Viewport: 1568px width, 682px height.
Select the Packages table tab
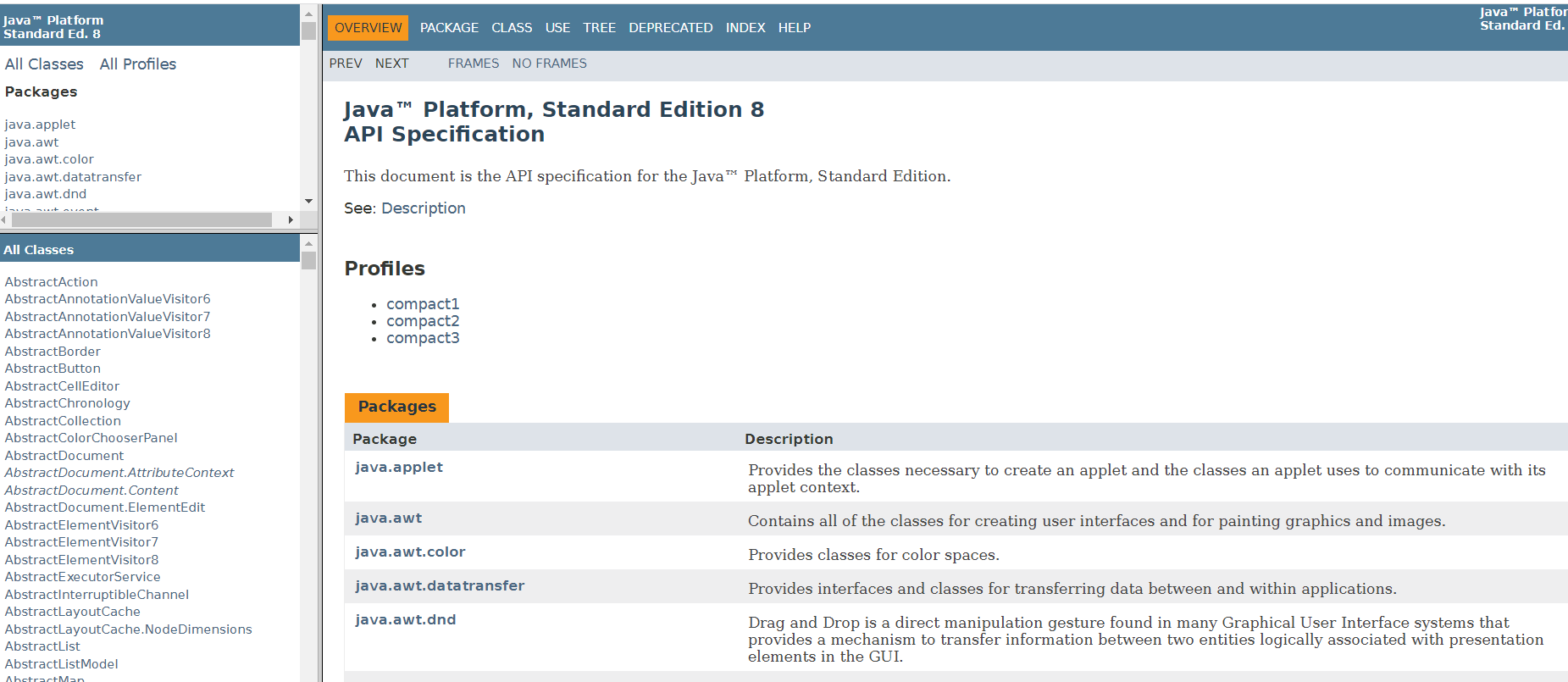pos(396,407)
